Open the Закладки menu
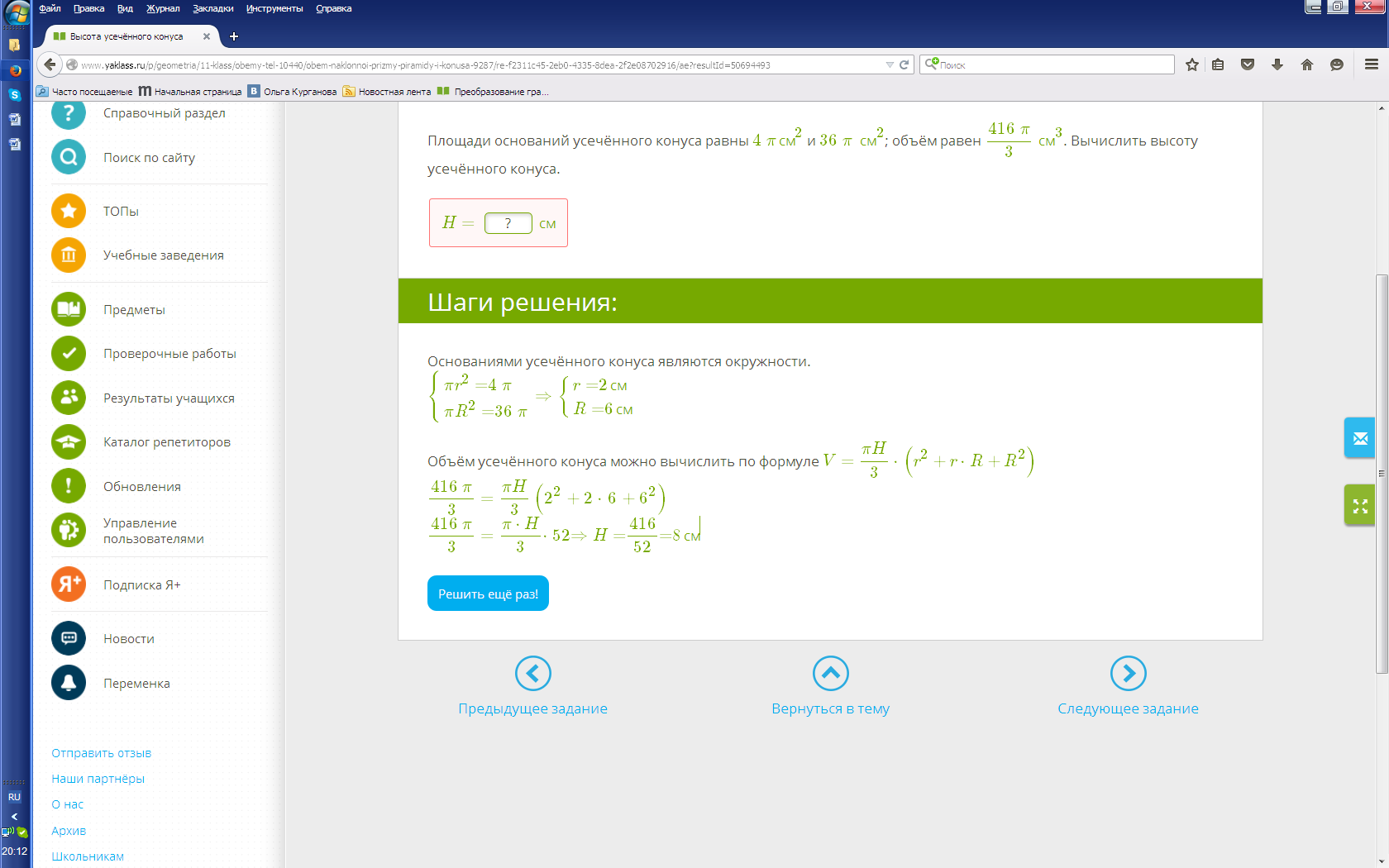1389x868 pixels. tap(213, 8)
